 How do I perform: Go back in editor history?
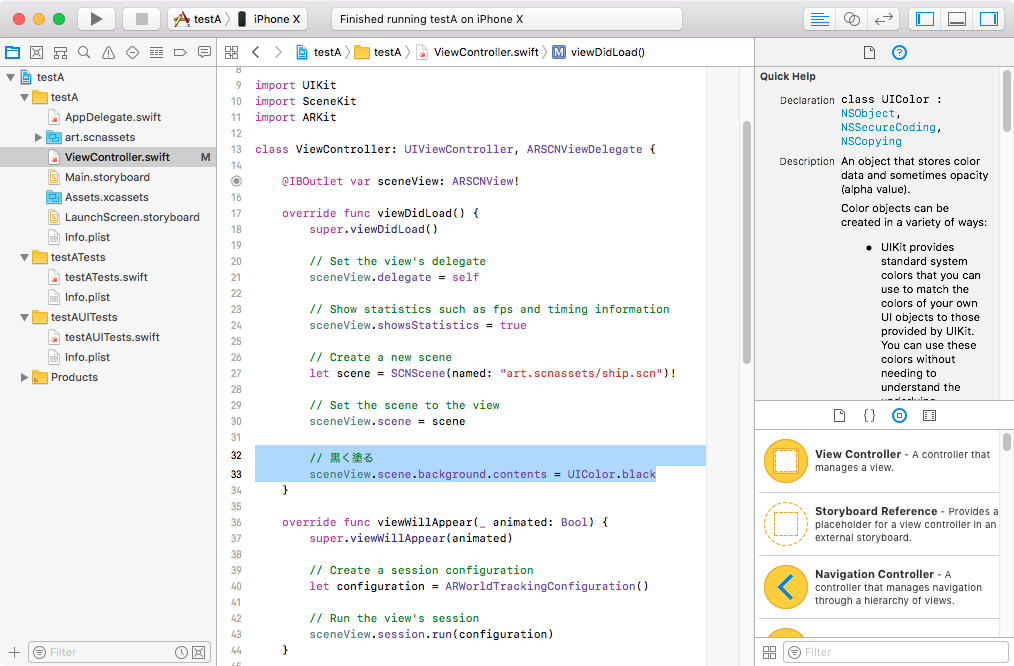pyautogui.click(x=255, y=52)
